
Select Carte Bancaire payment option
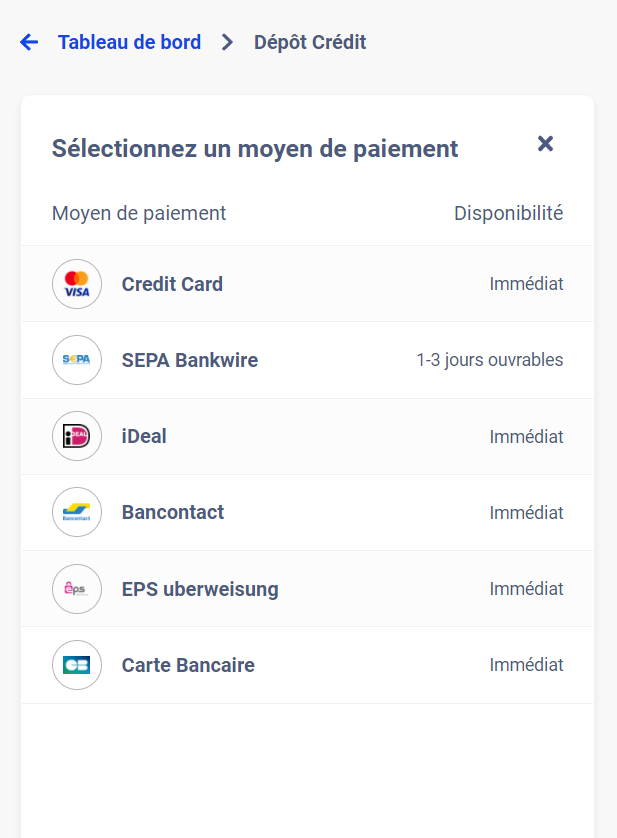187,664
